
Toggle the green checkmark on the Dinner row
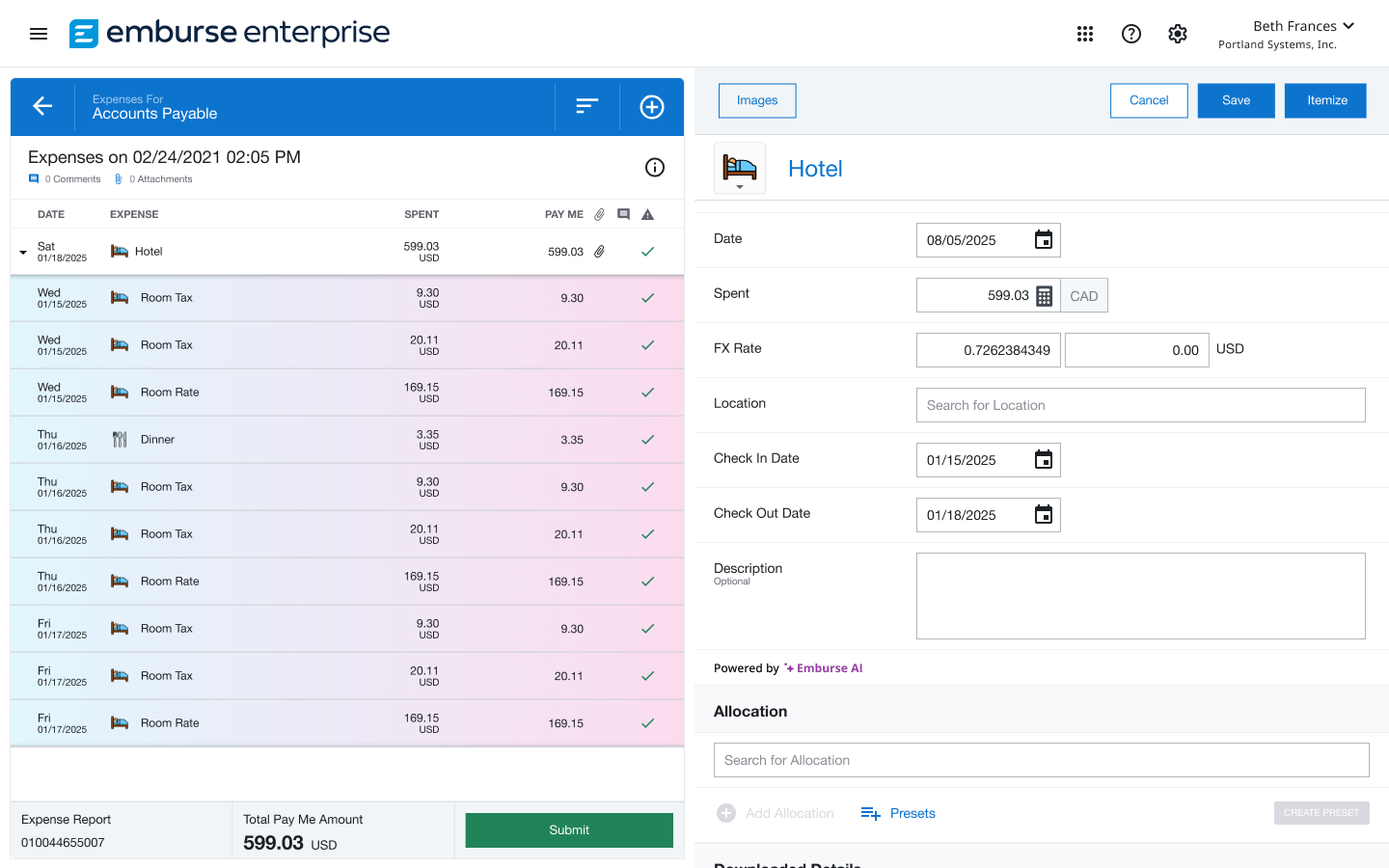pyautogui.click(x=647, y=439)
